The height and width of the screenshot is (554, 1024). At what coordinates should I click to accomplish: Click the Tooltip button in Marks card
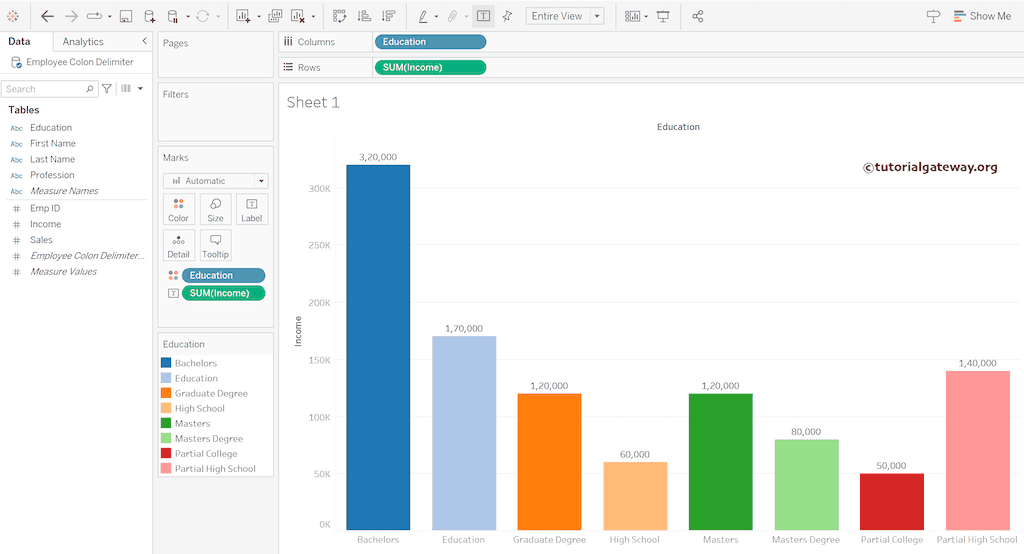click(x=216, y=246)
